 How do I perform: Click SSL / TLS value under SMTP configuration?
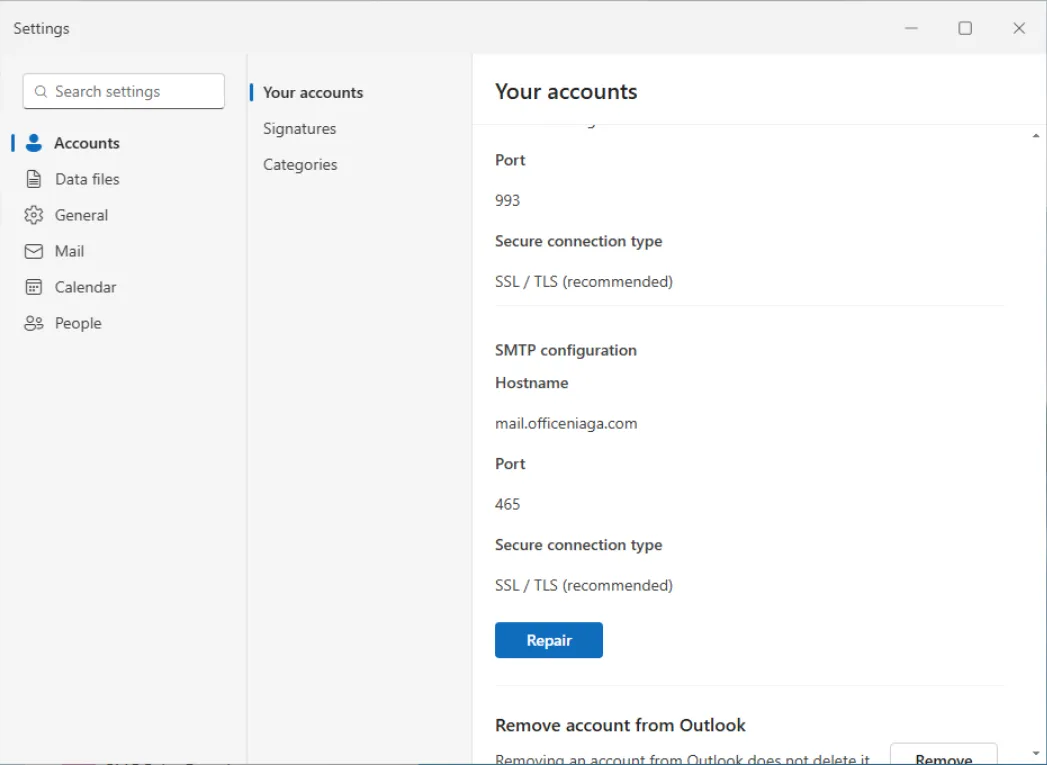click(584, 585)
